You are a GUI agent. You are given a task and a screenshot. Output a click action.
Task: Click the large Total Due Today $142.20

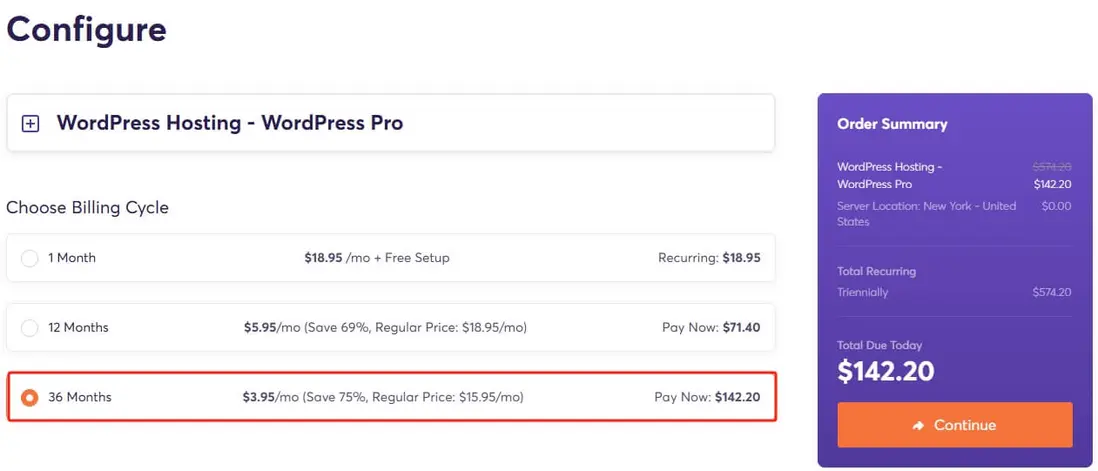point(886,372)
